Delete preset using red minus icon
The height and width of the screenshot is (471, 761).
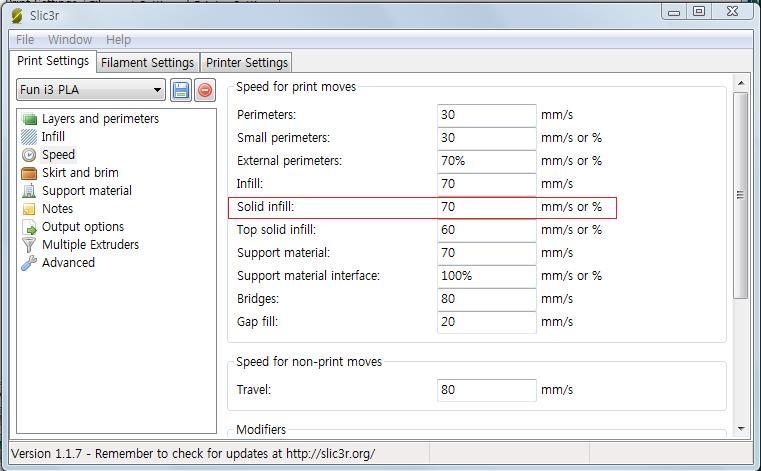(205, 90)
